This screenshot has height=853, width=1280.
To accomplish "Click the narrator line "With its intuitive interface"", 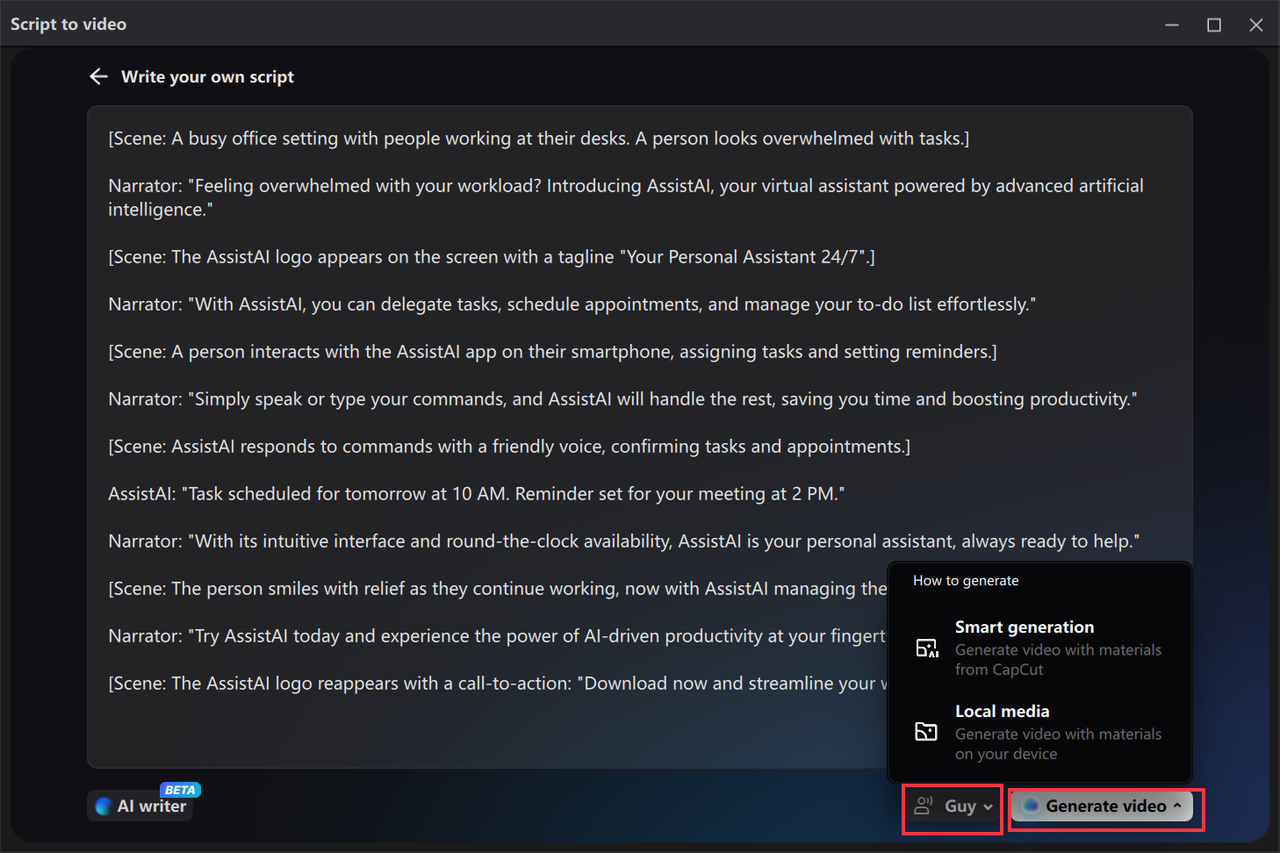I will point(625,541).
